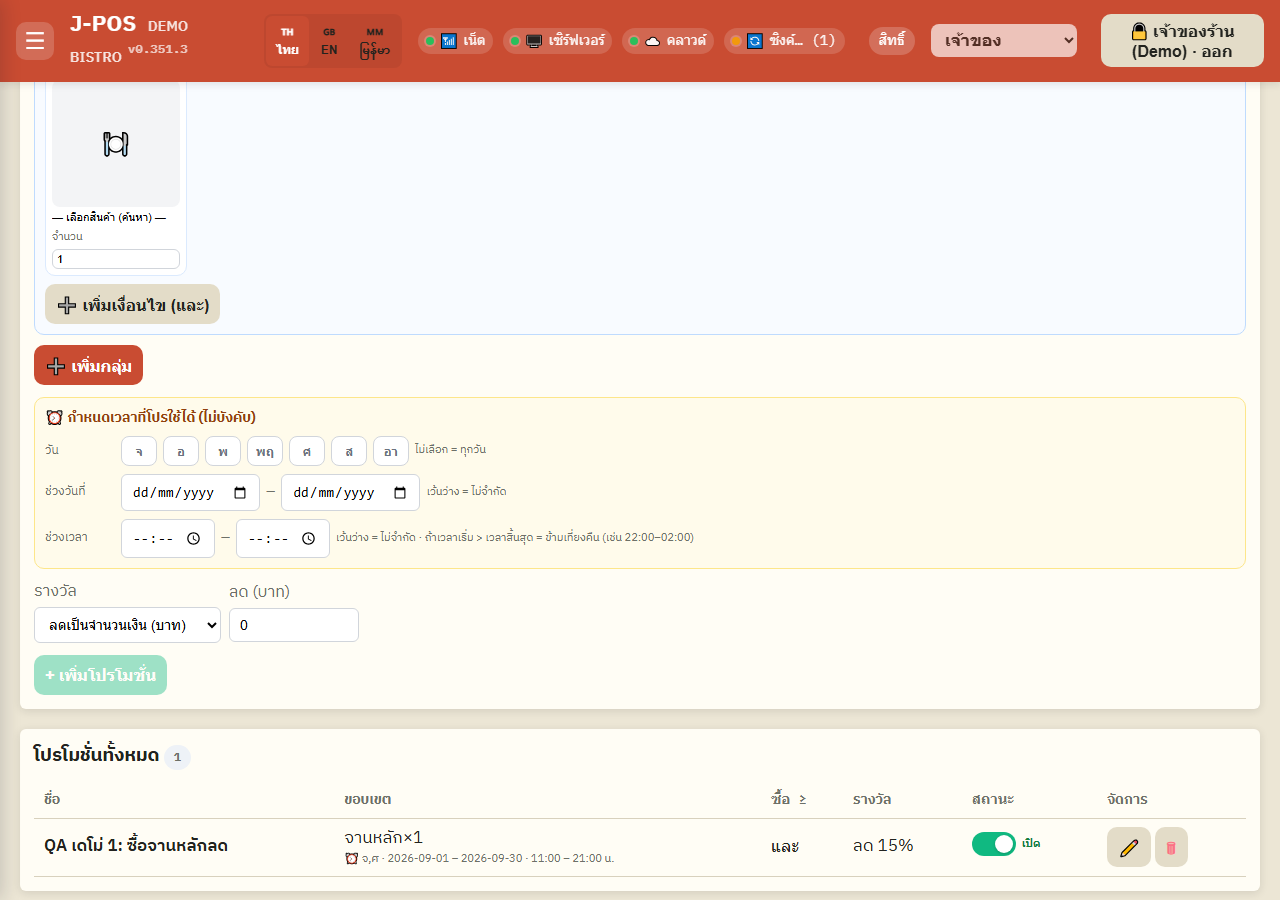Open the hamburger menu

35,41
